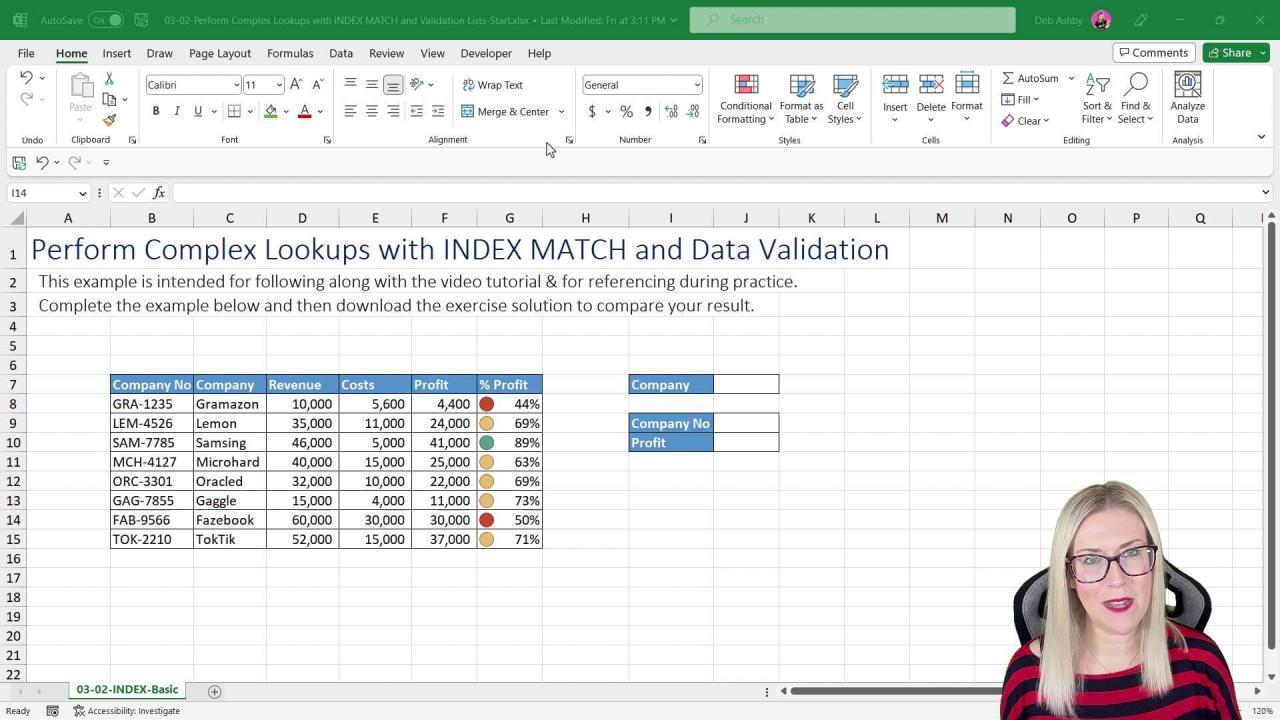Toggle underline formatting on

196,110
